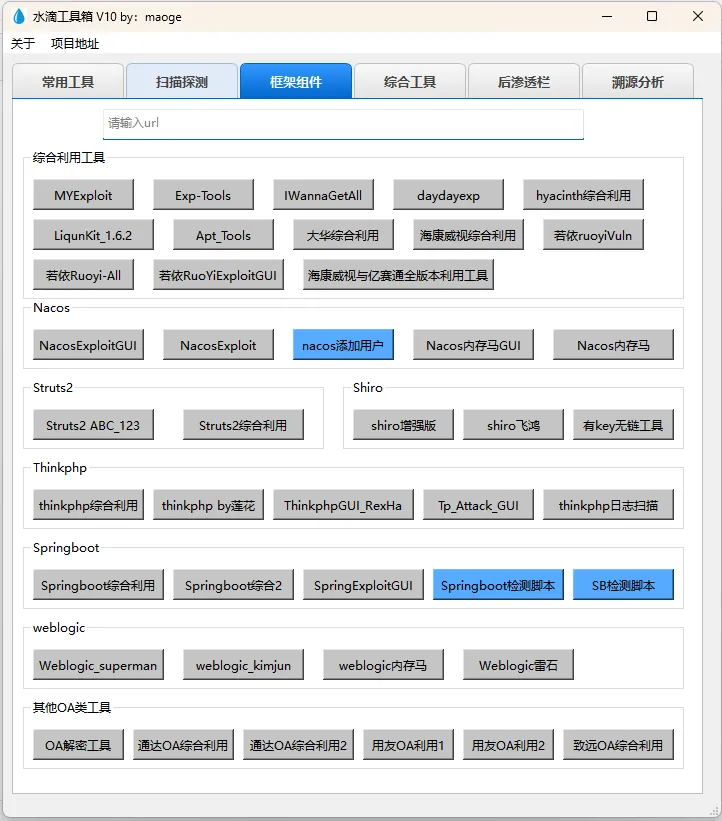Launch Springboot综合利用
722x821 pixels.
tap(98, 585)
